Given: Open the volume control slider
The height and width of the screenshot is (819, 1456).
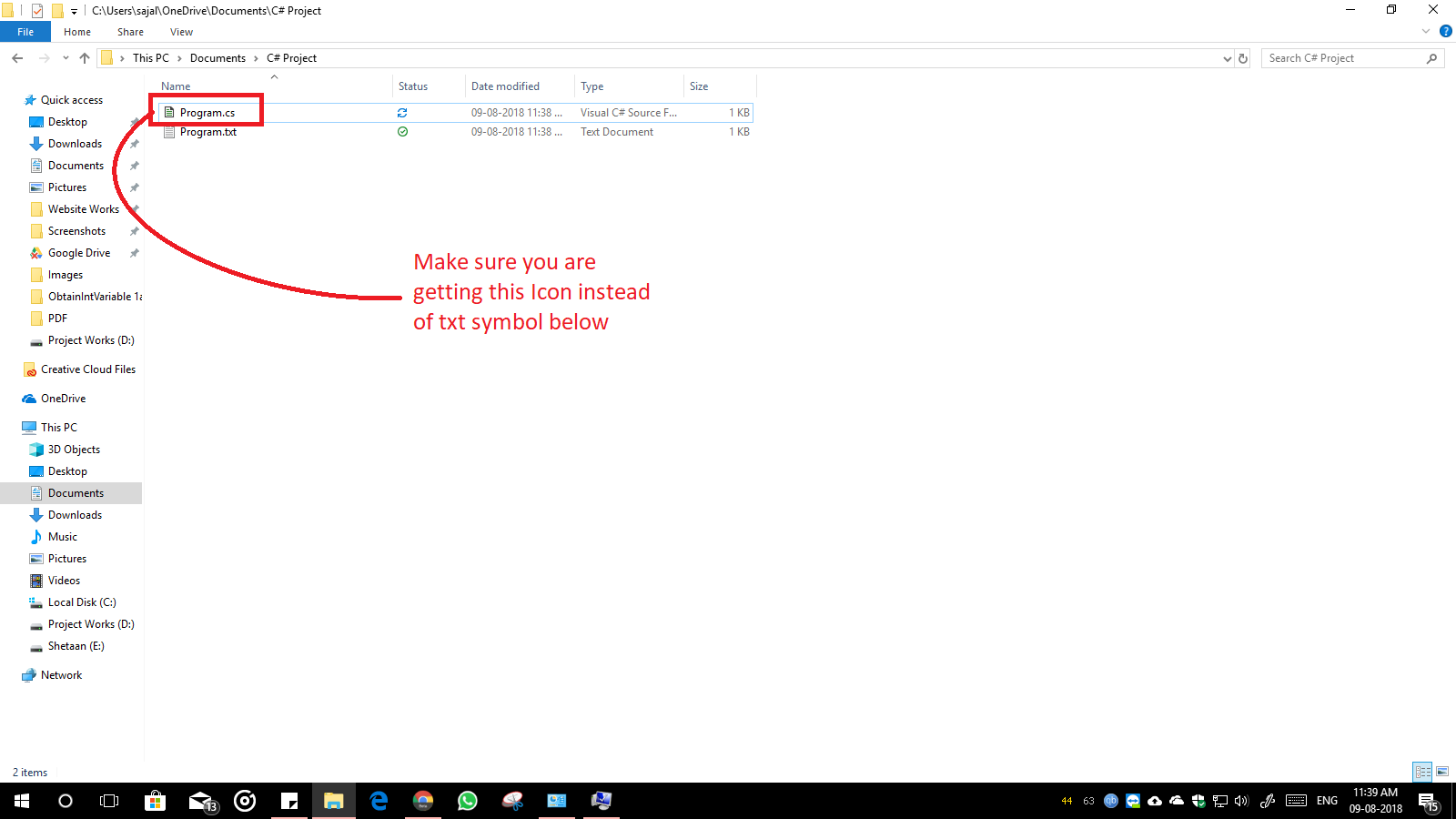Looking at the screenshot, I should pos(1241,801).
